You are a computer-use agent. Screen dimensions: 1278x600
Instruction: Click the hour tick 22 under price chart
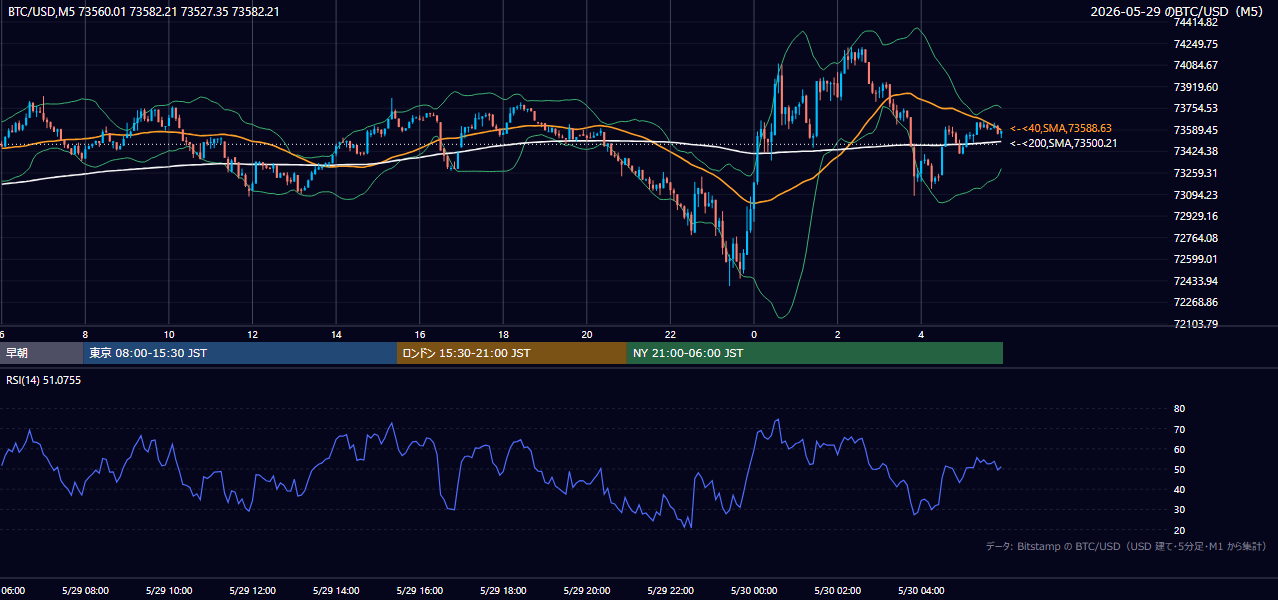(x=671, y=335)
